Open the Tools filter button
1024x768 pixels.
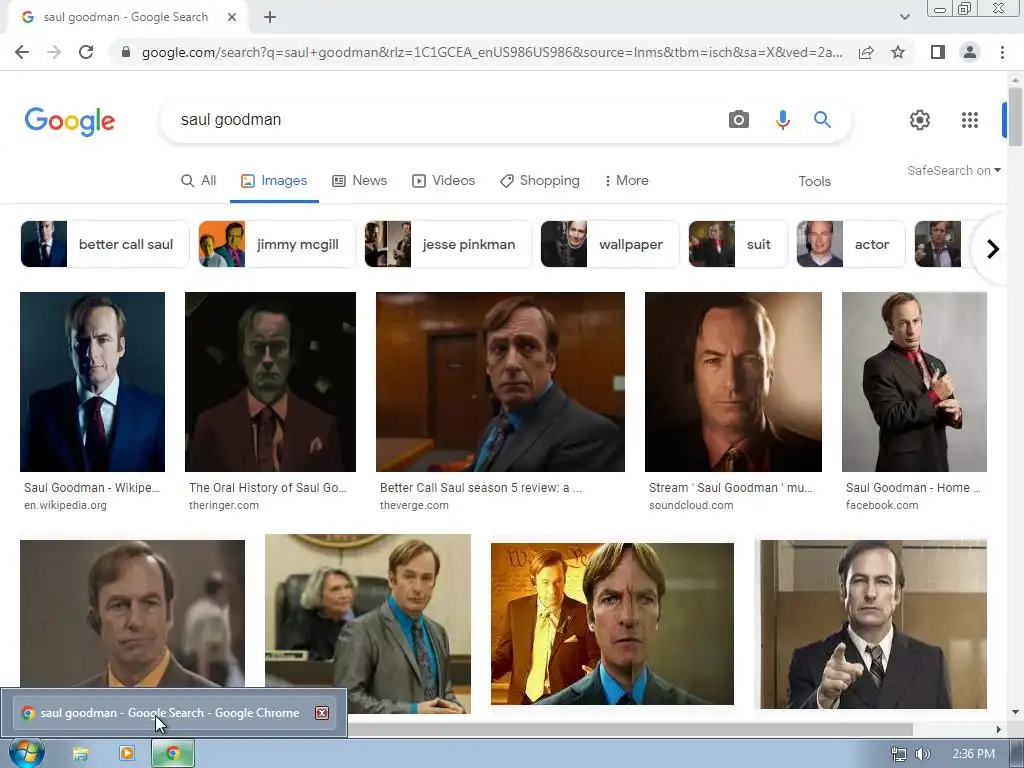pyautogui.click(x=814, y=181)
